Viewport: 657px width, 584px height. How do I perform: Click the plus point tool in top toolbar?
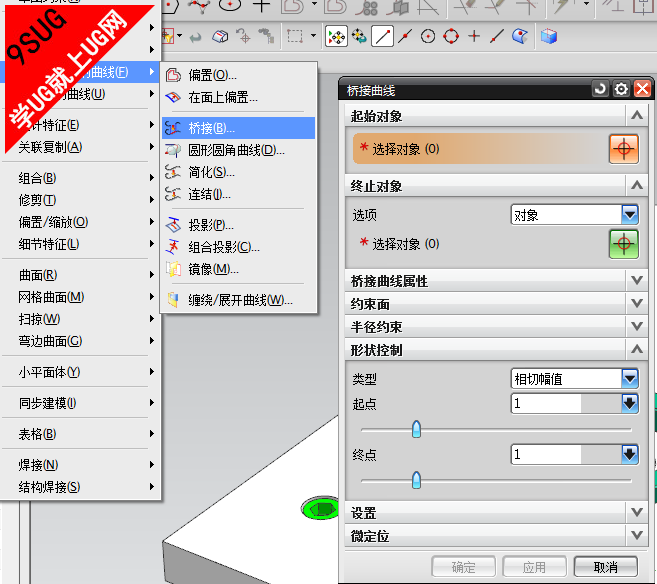261,6
